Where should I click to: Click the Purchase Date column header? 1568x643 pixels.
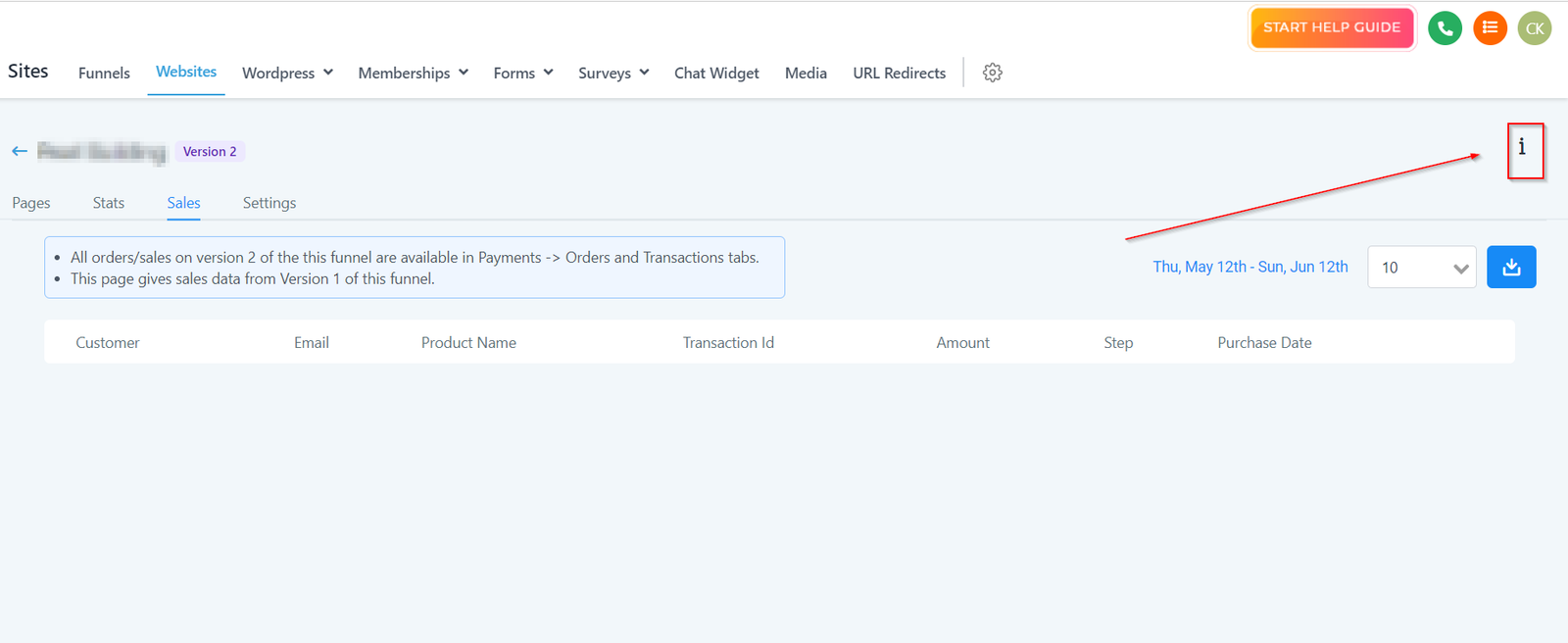[x=1264, y=342]
